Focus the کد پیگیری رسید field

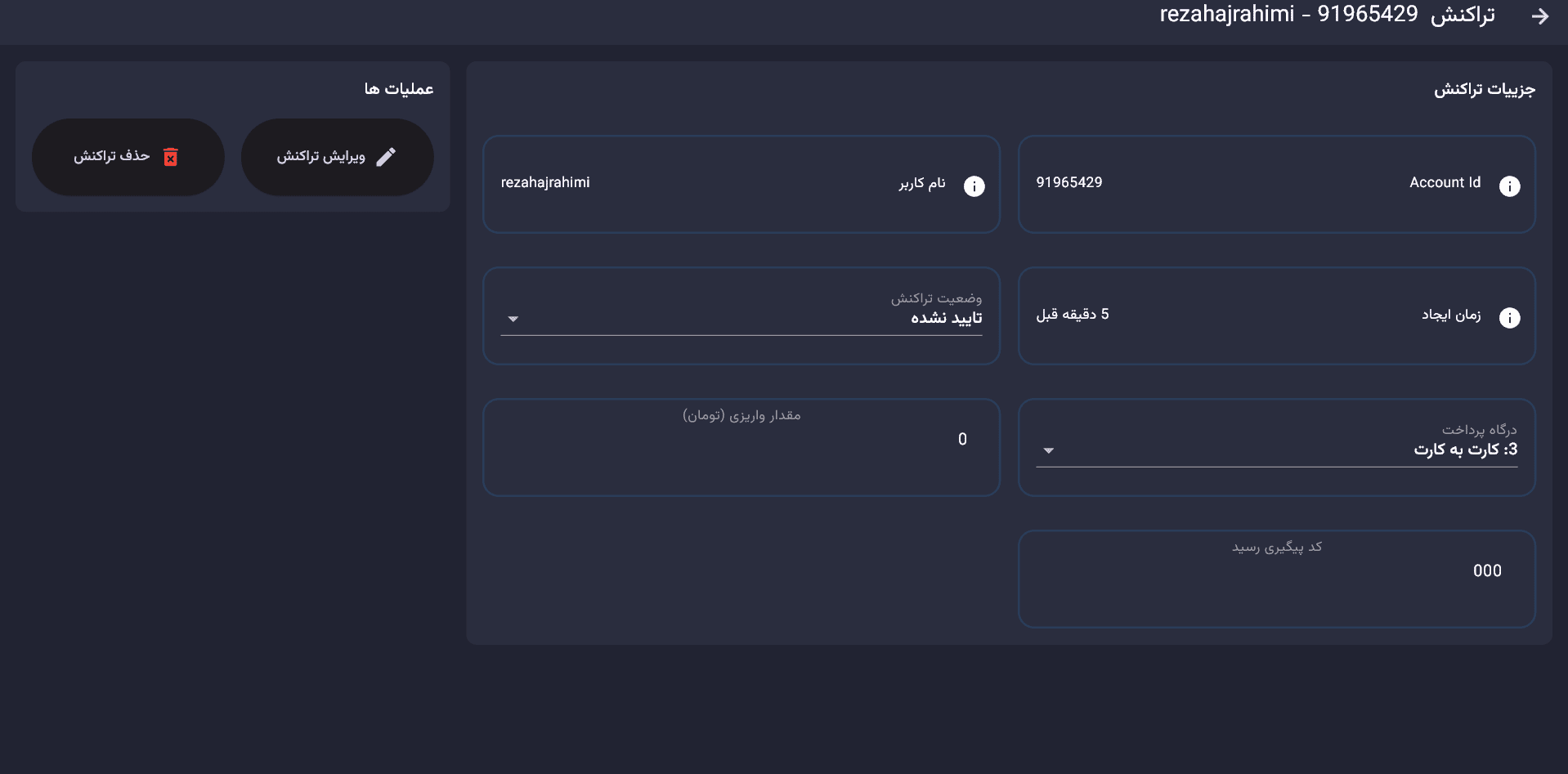pos(1275,571)
